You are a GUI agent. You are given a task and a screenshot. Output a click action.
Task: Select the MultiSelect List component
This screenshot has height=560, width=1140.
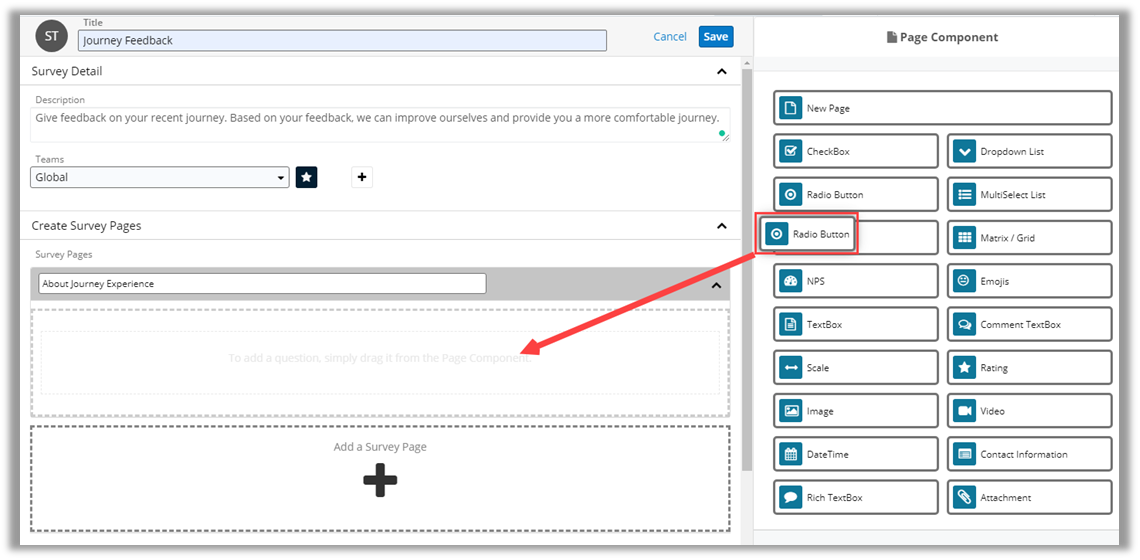point(1029,195)
